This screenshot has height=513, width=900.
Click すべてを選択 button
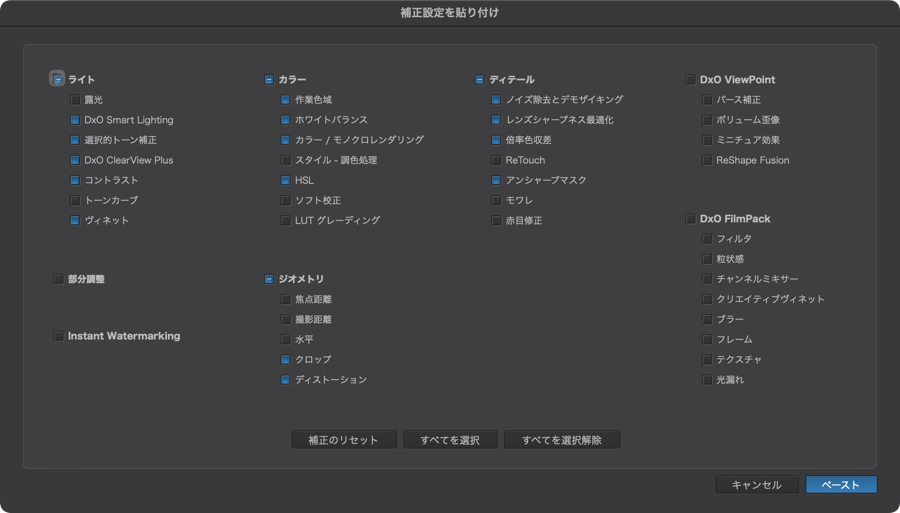coord(450,440)
